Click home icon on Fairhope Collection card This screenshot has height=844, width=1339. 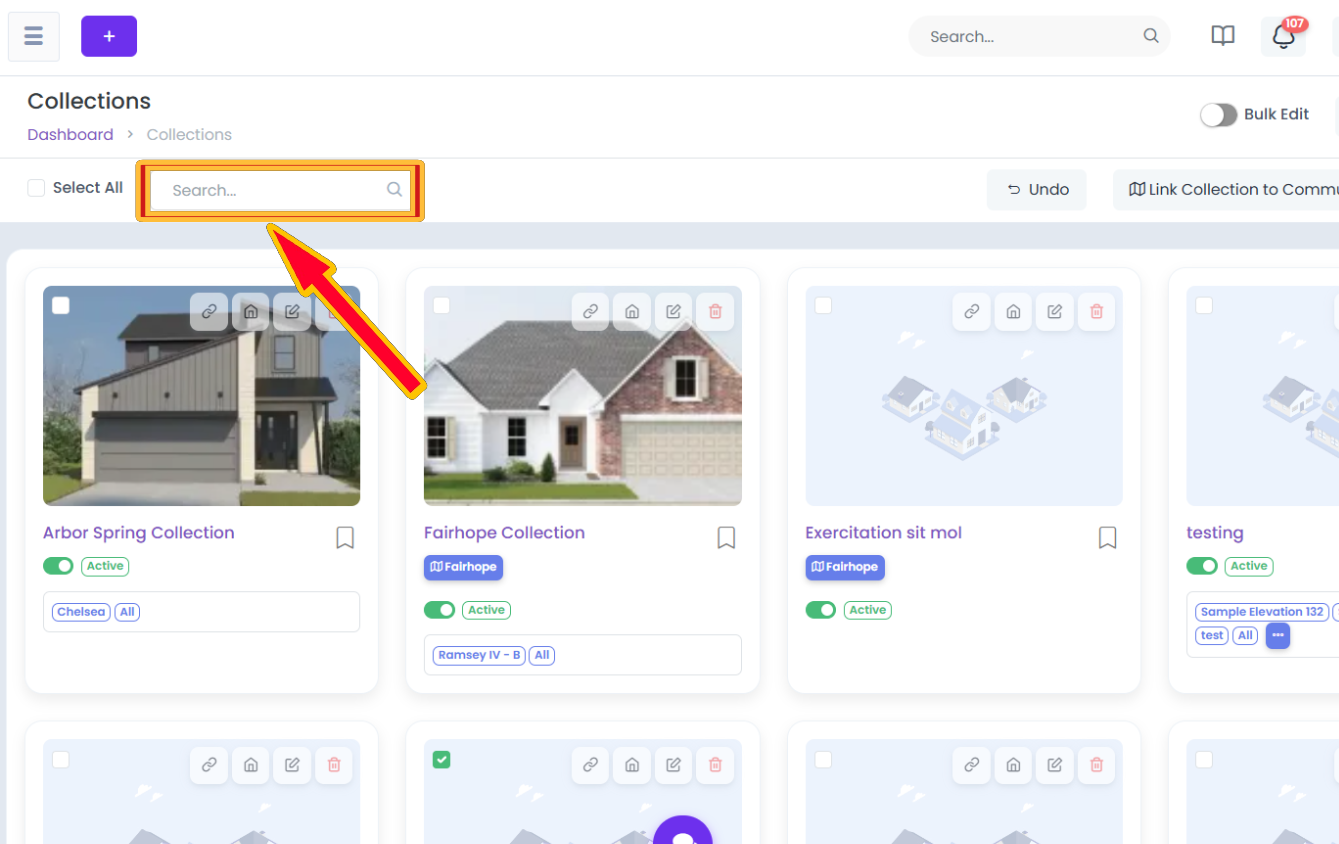click(x=632, y=312)
